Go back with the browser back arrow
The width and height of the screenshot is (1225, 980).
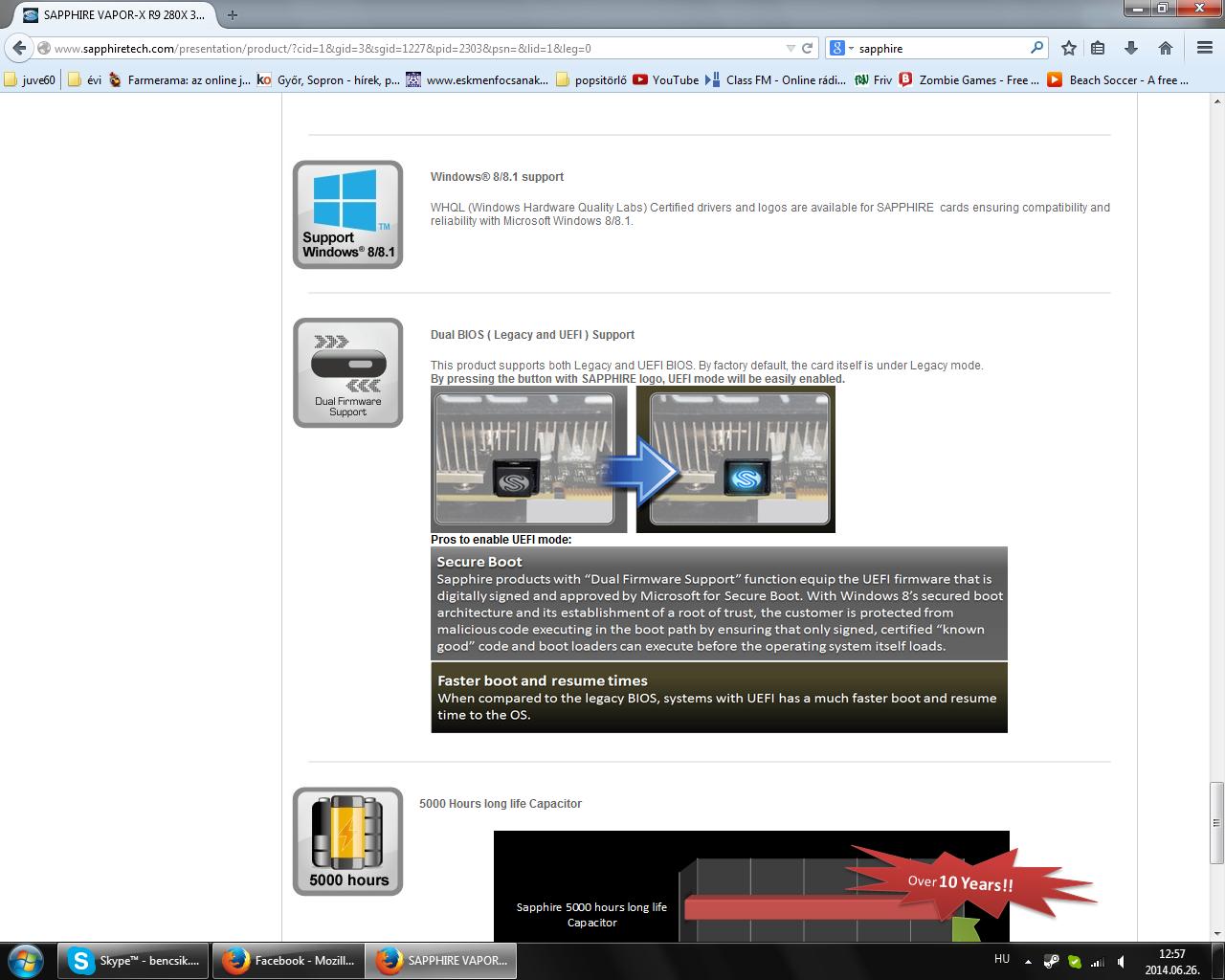click(19, 48)
